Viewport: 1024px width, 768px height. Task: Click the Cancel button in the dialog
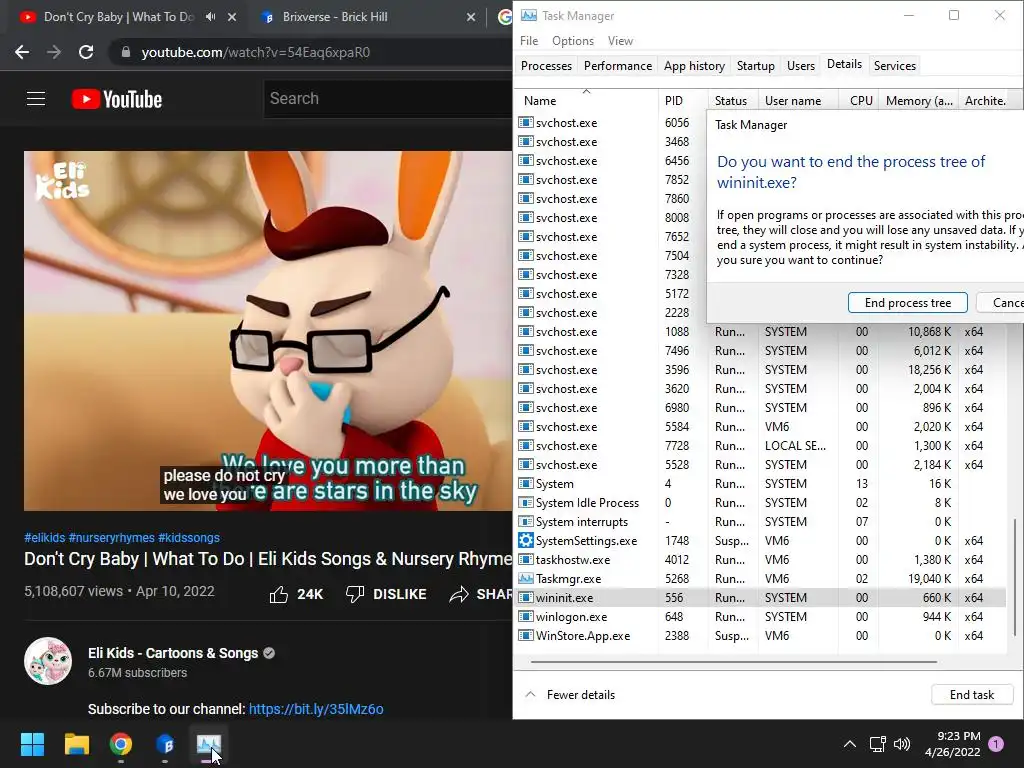[x=1000, y=302]
